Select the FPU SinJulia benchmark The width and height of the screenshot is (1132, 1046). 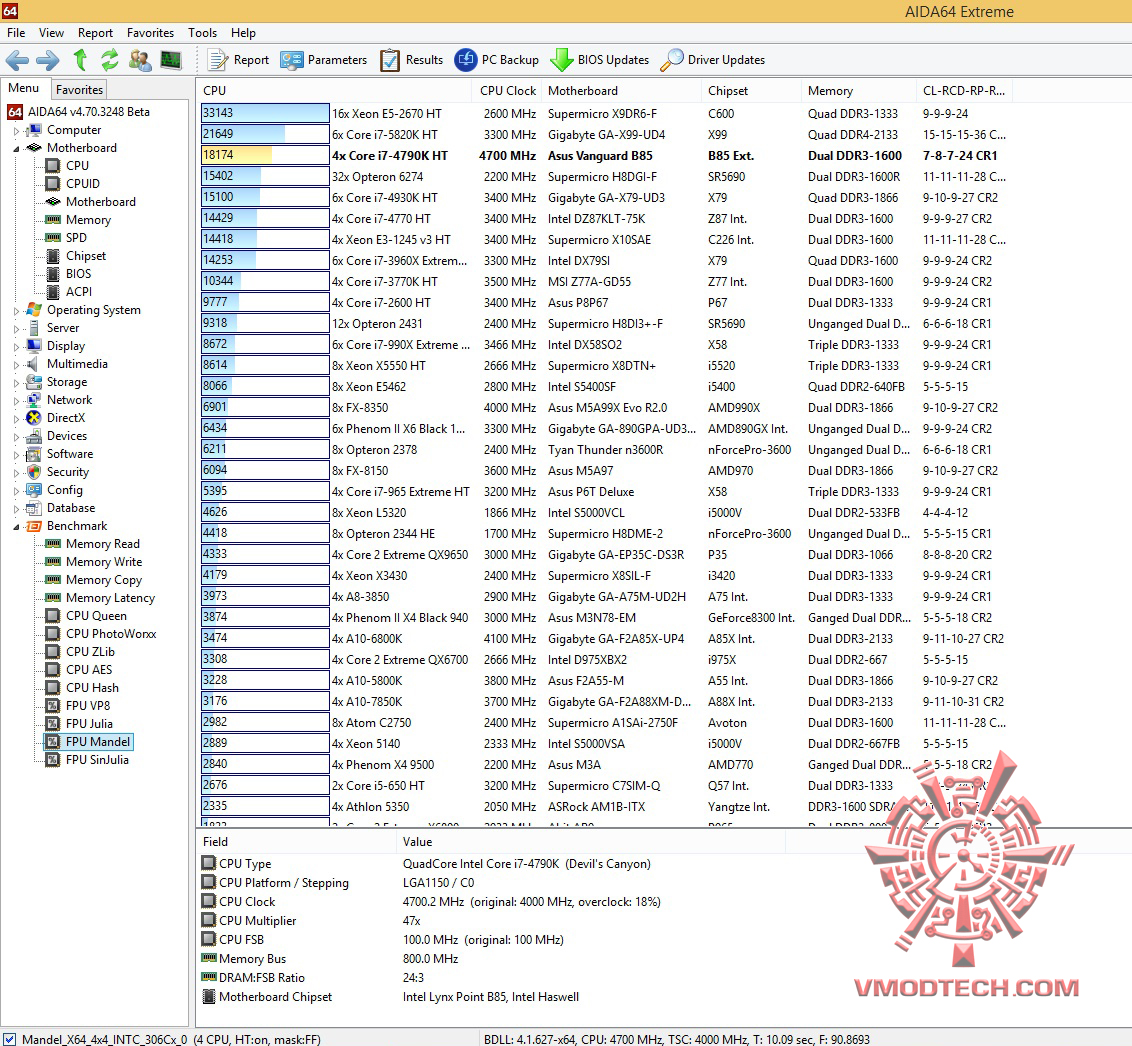pyautogui.click(x=97, y=759)
